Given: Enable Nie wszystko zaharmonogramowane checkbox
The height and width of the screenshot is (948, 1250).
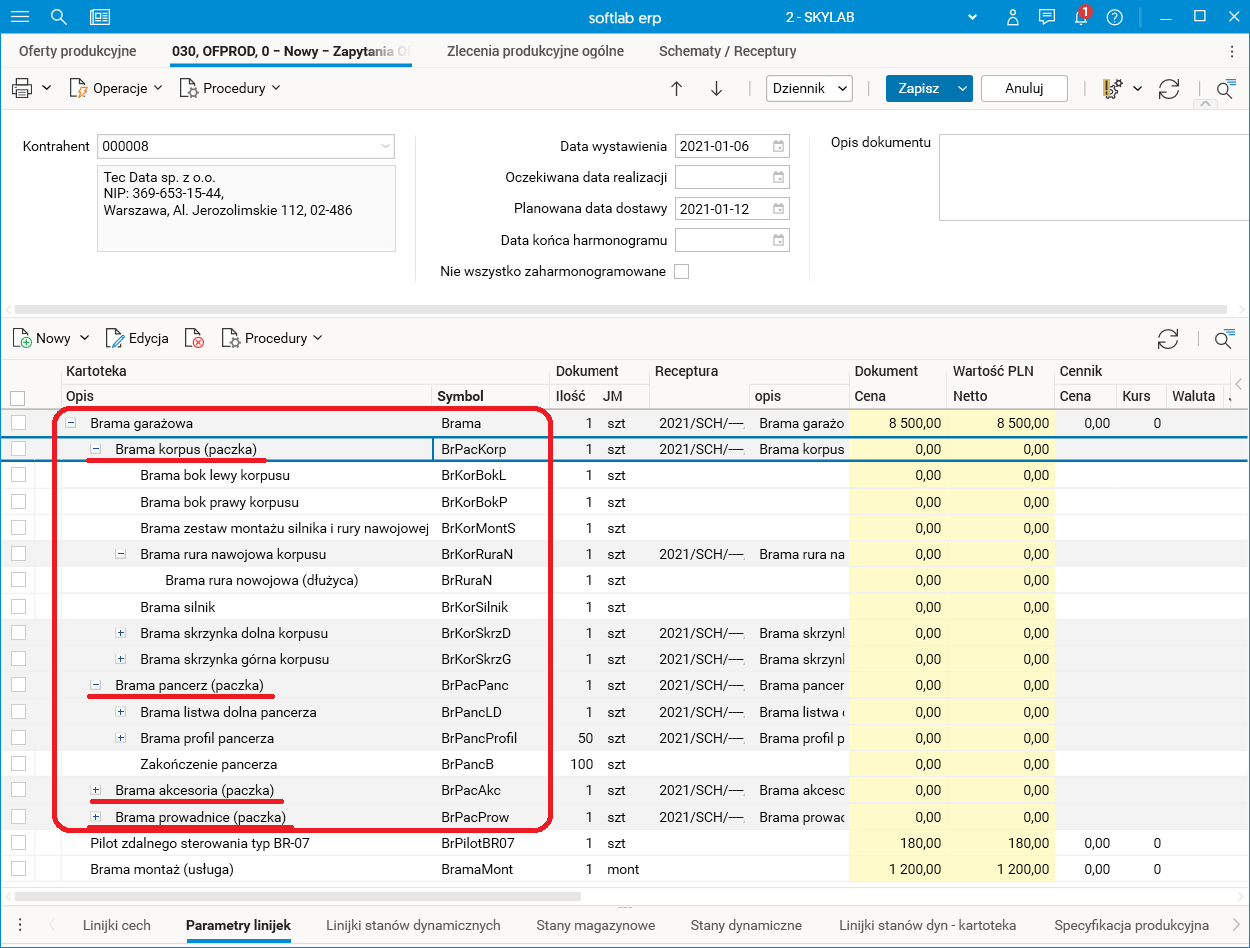Looking at the screenshot, I should (x=681, y=271).
